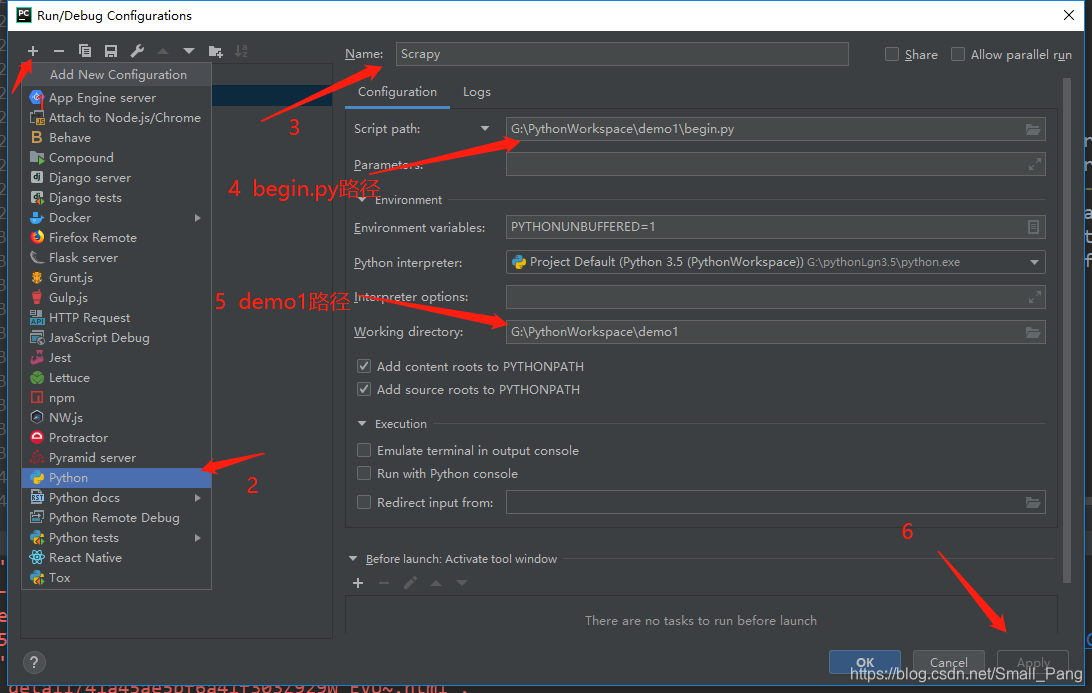Select Attach to Node.js/Chrome entry
The width and height of the screenshot is (1092, 693).
(x=116, y=118)
